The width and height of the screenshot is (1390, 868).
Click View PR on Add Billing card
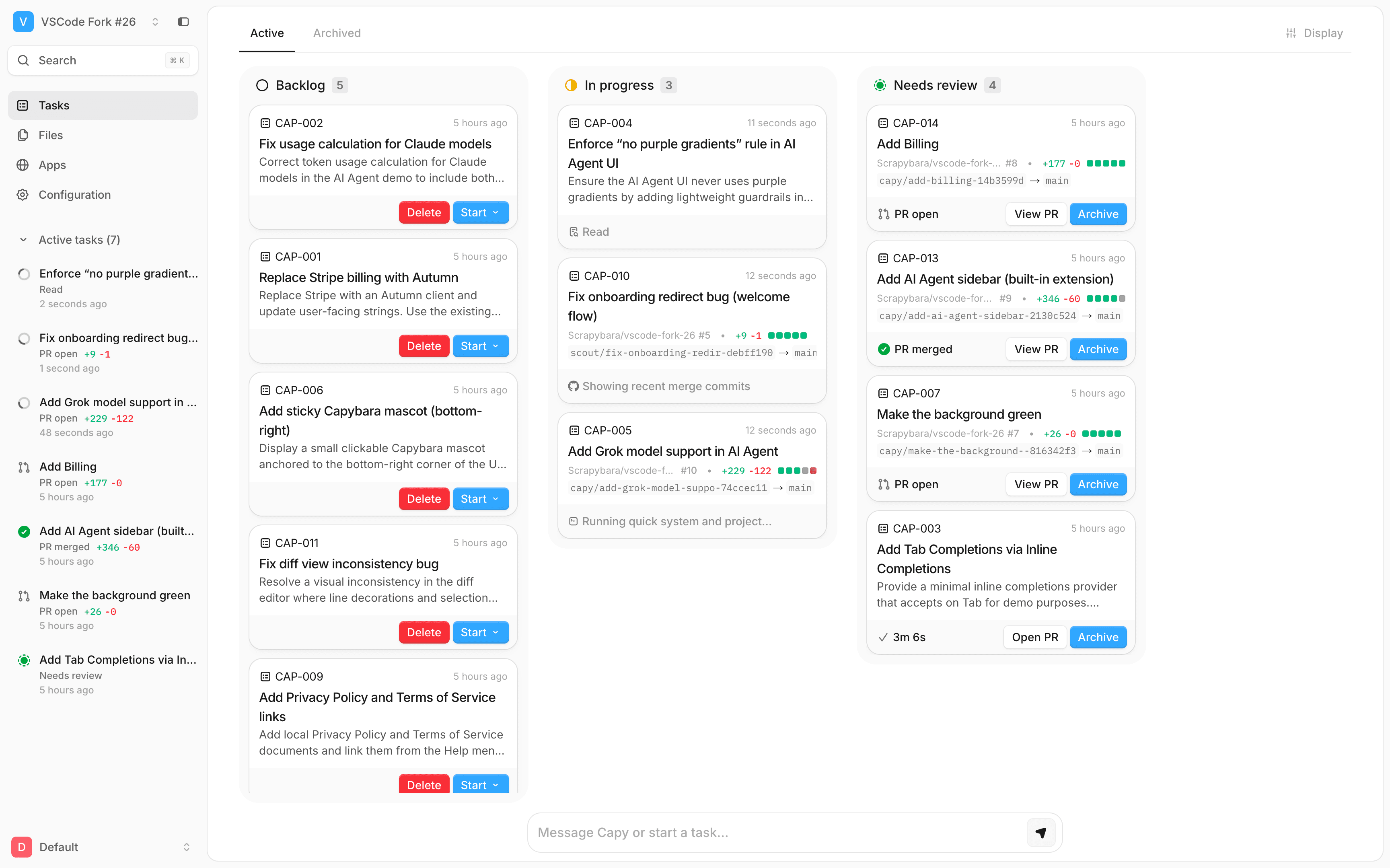[1036, 214]
